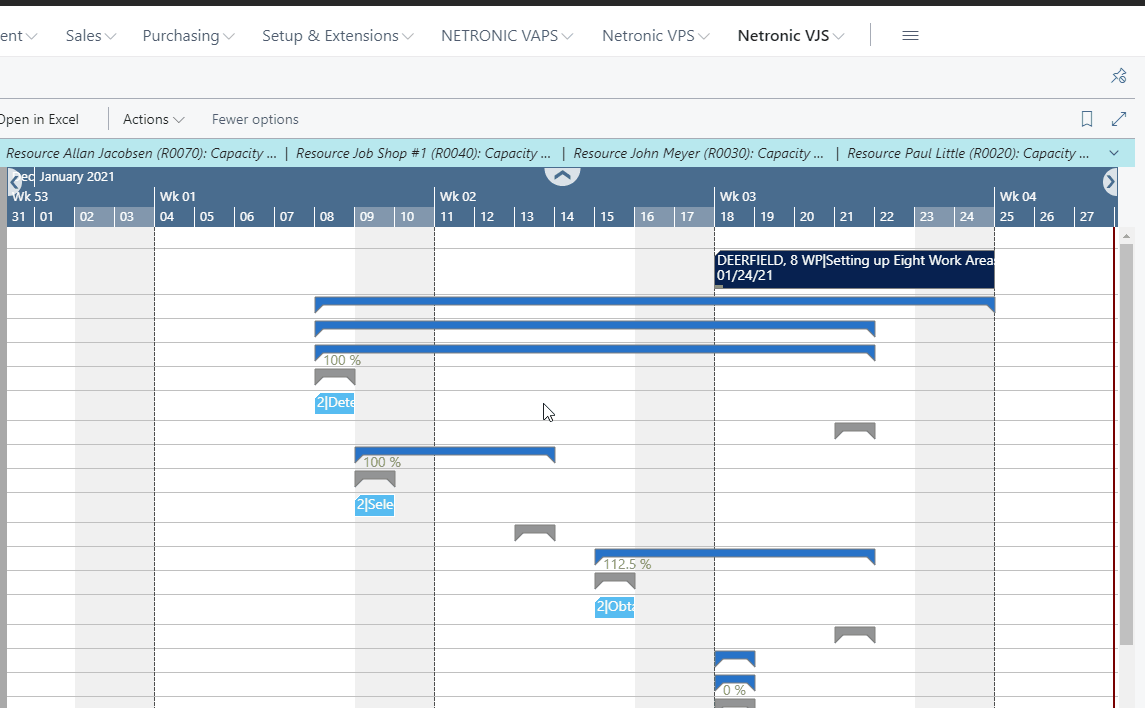Open the Purchasing menu
Image resolution: width=1145 pixels, height=708 pixels.
[188, 36]
